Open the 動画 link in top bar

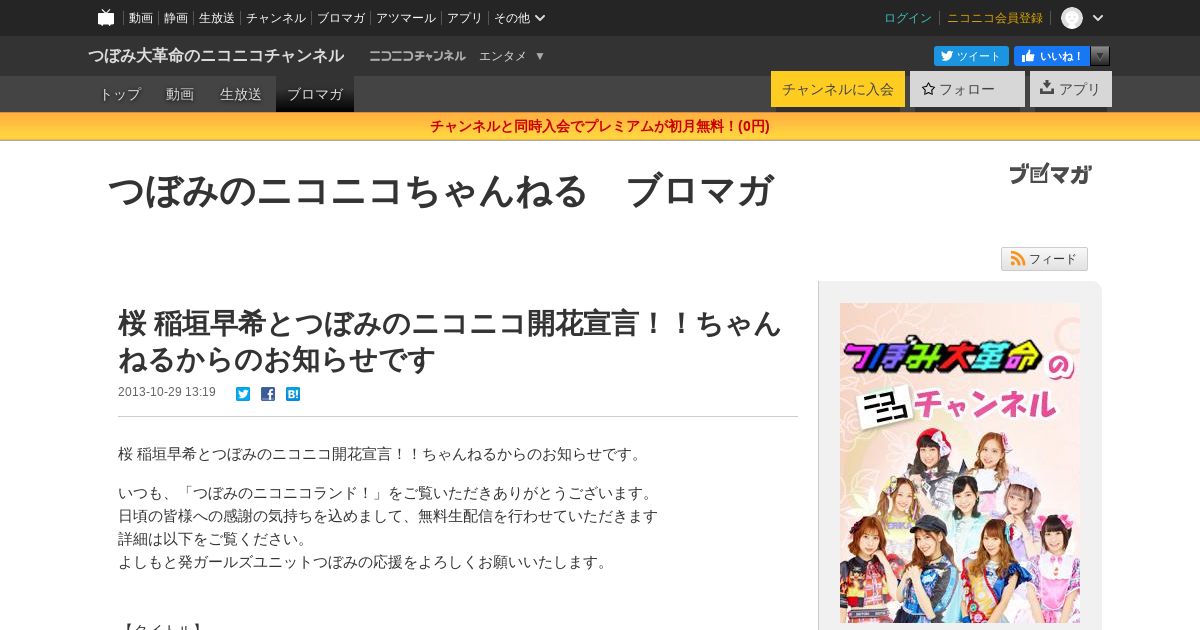pos(141,18)
